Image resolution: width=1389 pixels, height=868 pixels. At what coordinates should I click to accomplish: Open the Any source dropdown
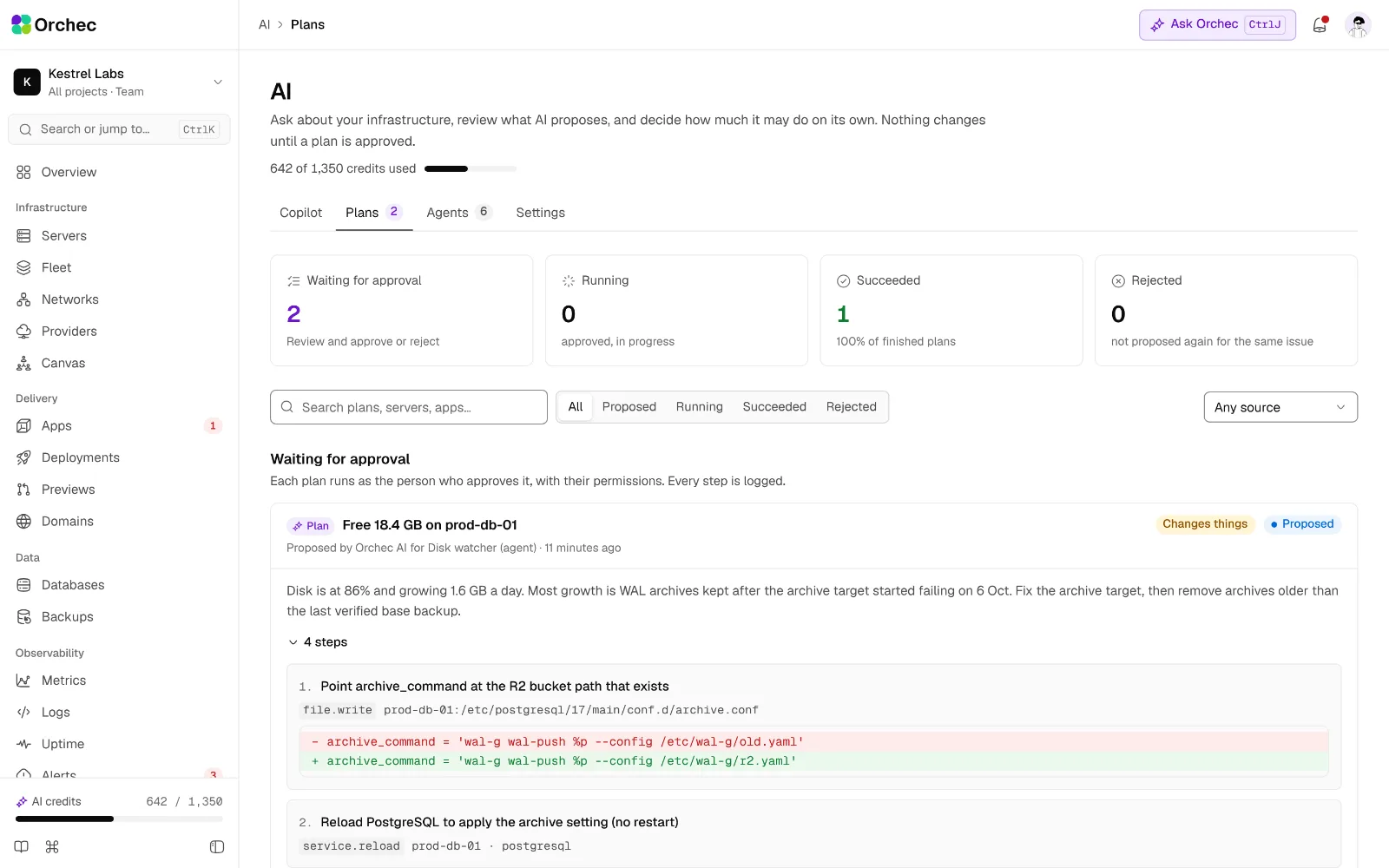1280,407
